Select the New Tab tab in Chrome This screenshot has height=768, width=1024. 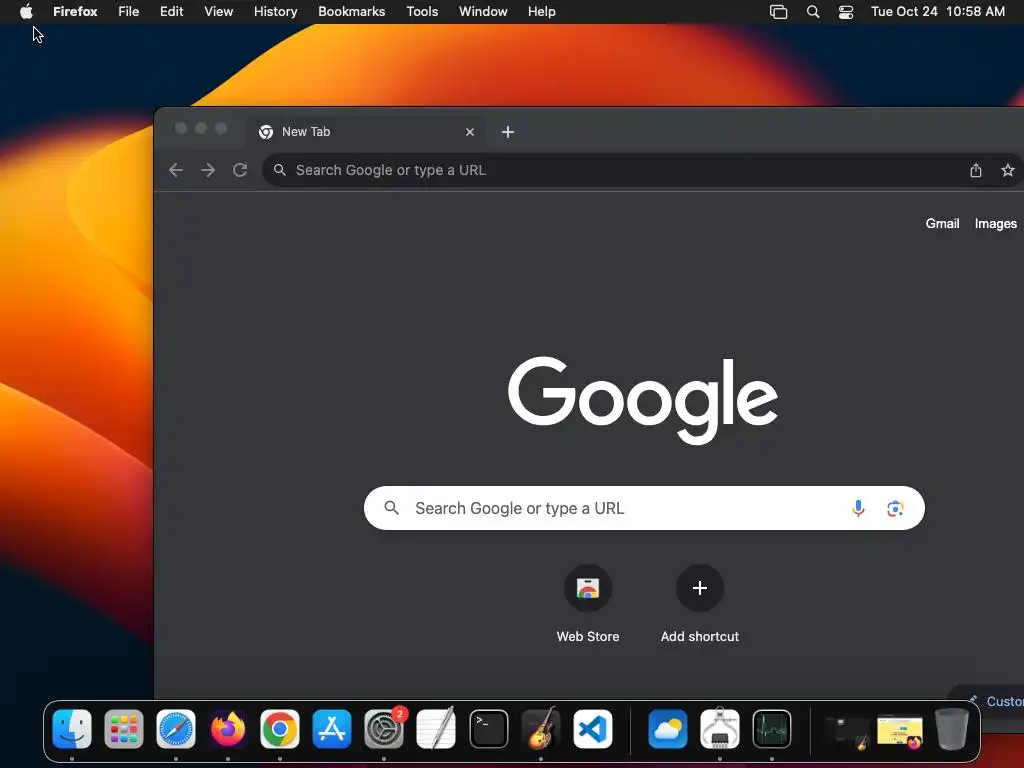[x=366, y=132]
